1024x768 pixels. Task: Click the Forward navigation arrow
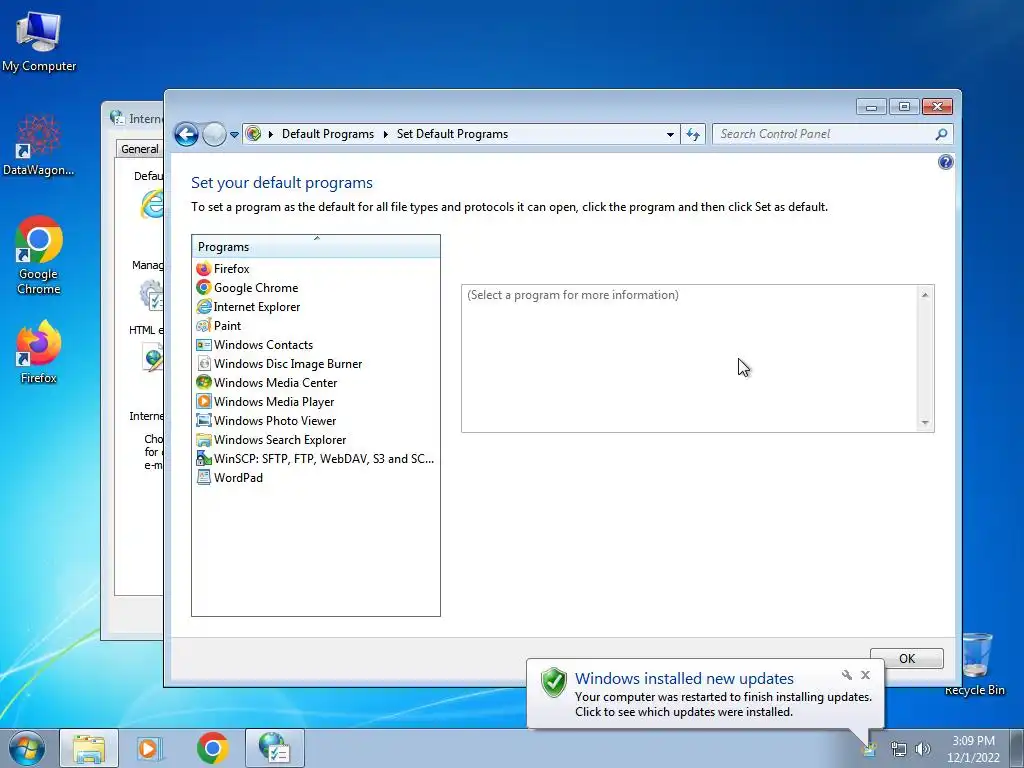[x=214, y=135]
